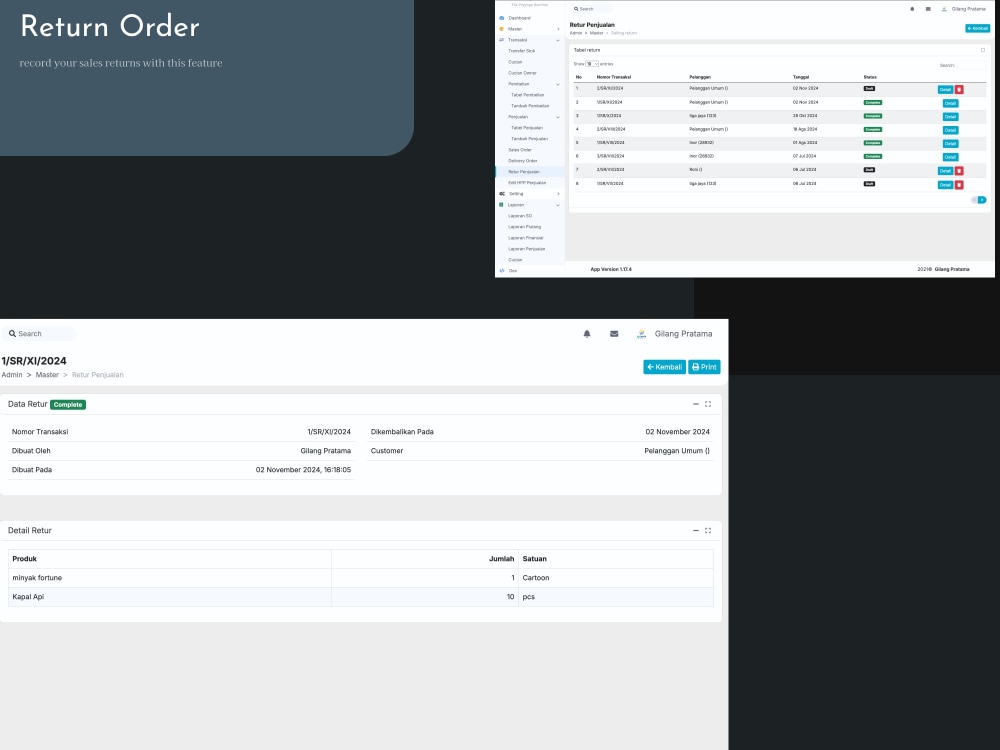Open Delivery Order in the sidebar
Screen dimensions: 1000x750
(522, 161)
